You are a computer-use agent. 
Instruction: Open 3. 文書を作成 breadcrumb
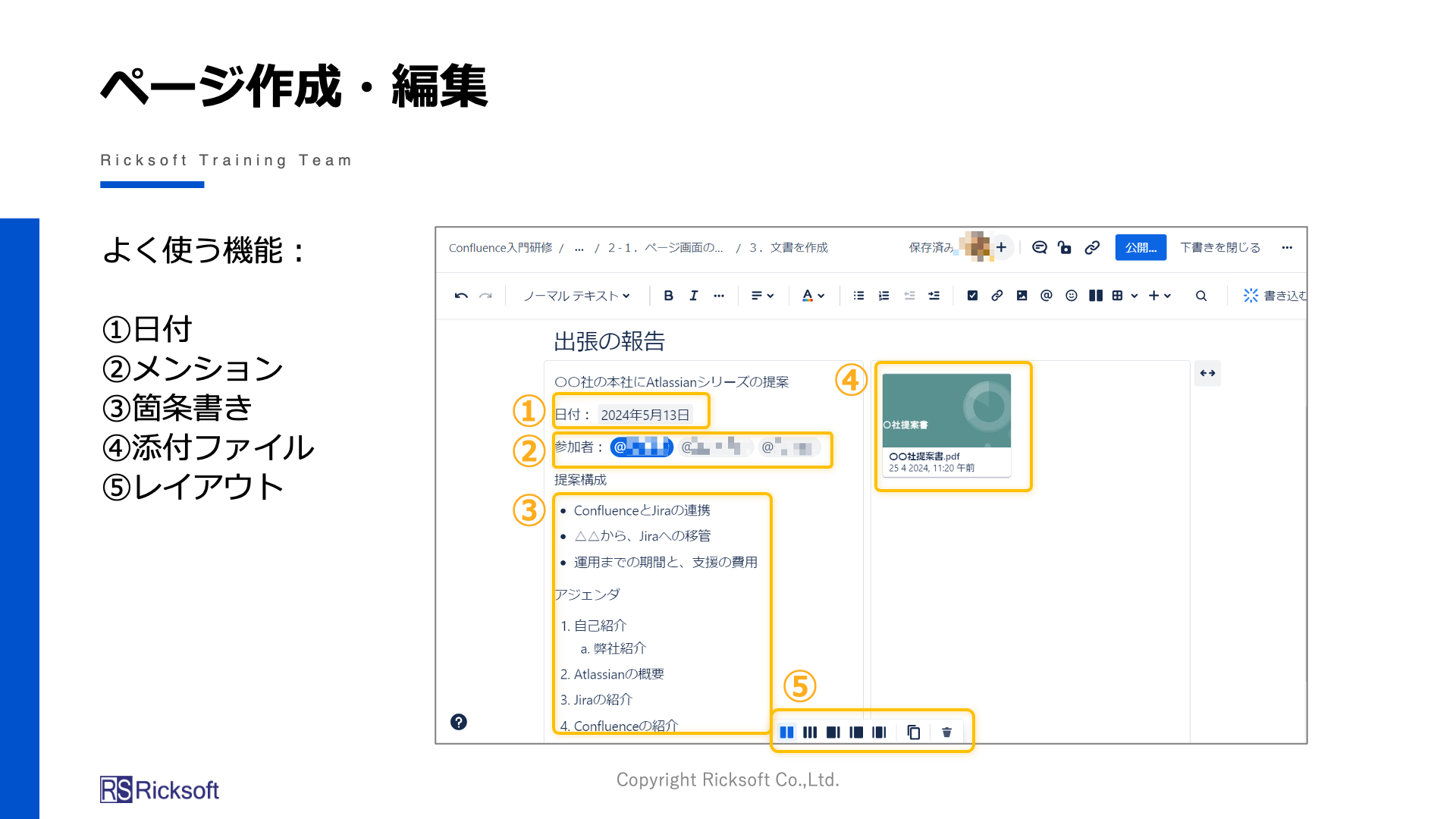pyautogui.click(x=789, y=248)
